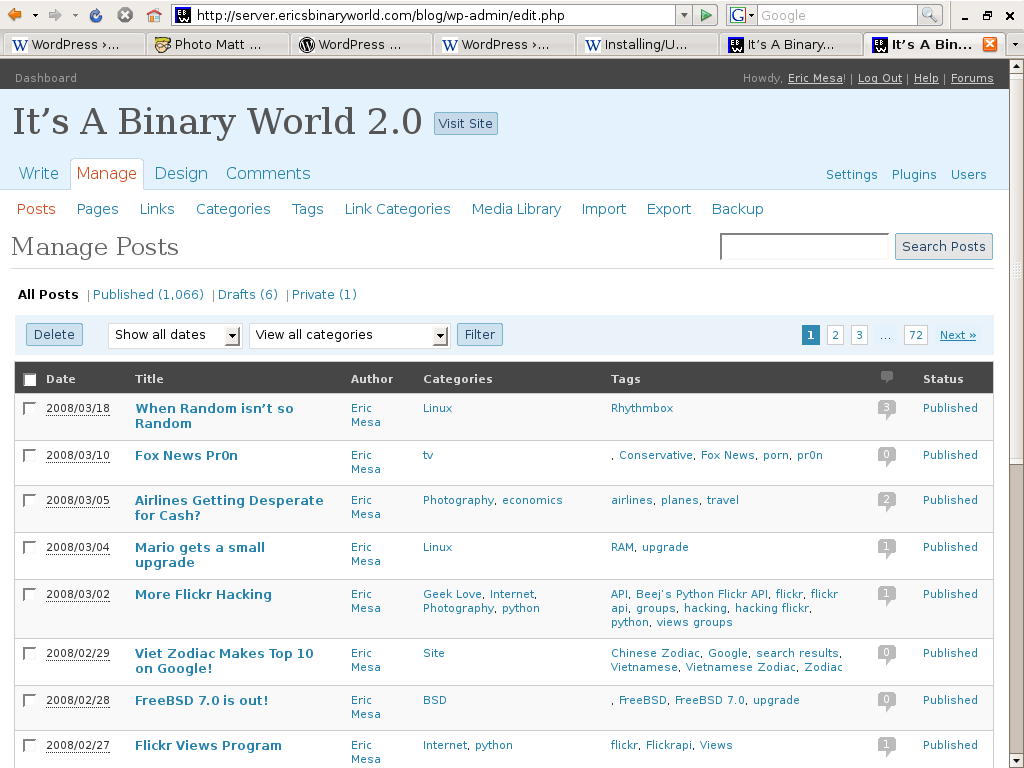Tick the select-all checkbox in the table header
The image size is (1024, 768).
(30, 379)
